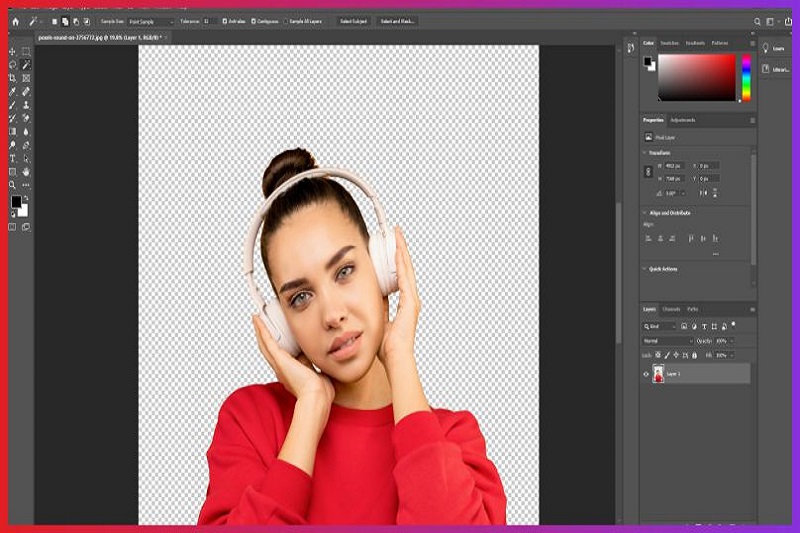Screen dimensions: 800x533
Task: Switch to the Adjustments tab
Action: coord(683,120)
